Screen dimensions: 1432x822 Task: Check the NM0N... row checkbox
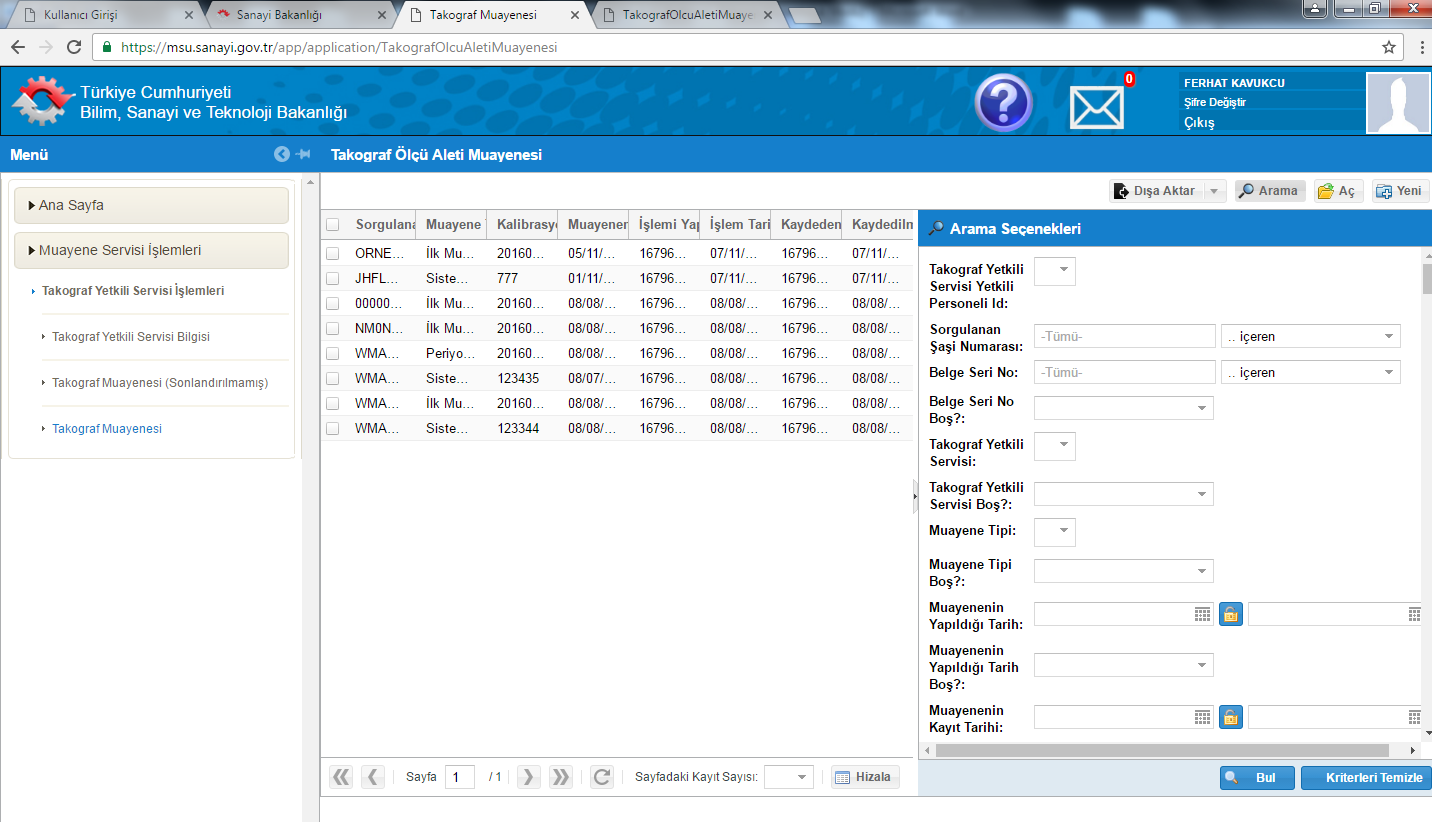click(333, 328)
